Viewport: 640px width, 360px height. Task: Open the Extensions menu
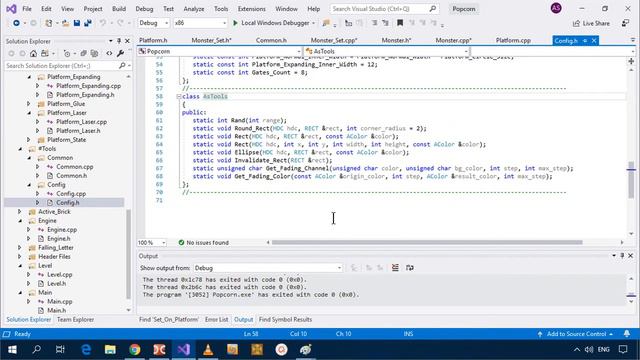click(251, 9)
